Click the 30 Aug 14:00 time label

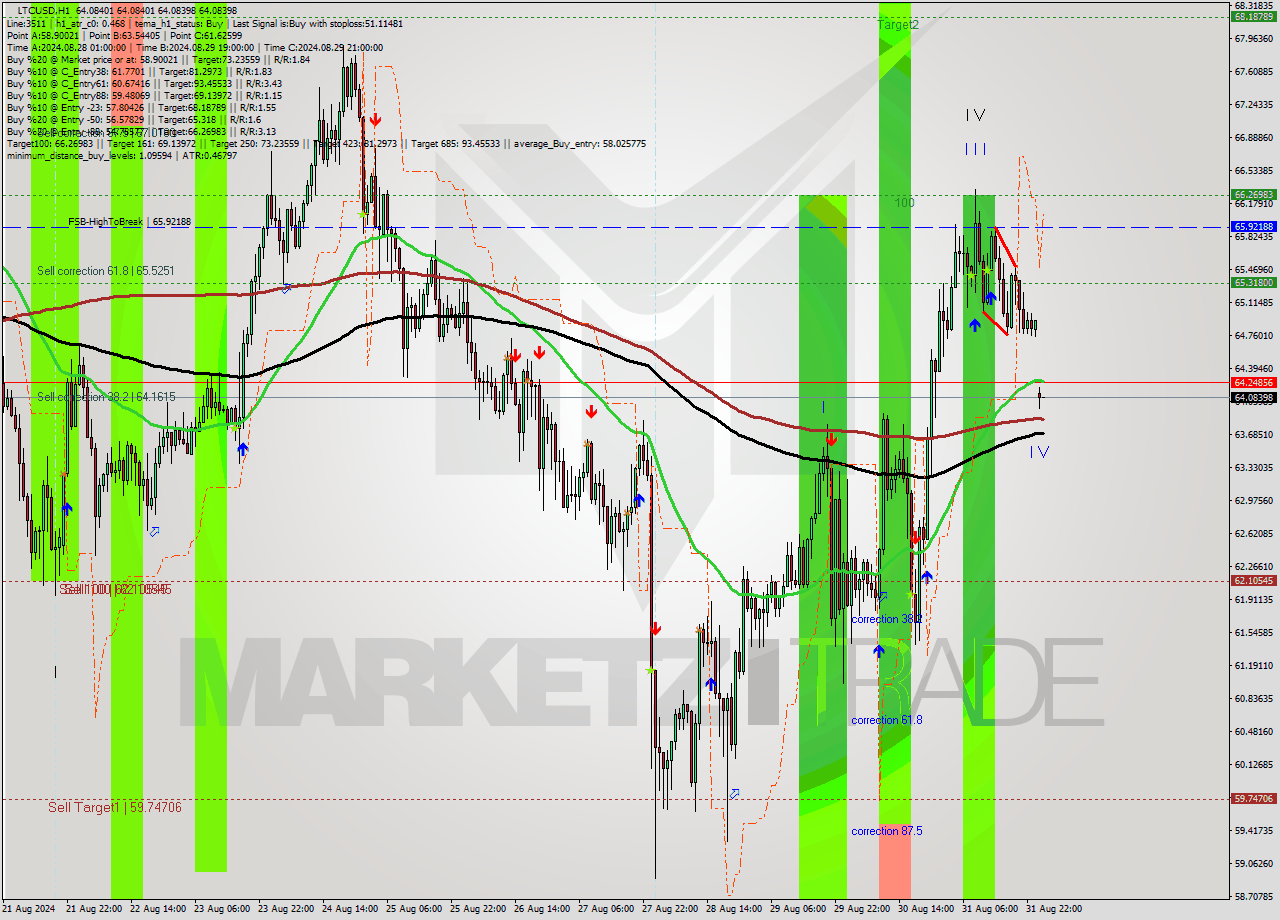928,908
